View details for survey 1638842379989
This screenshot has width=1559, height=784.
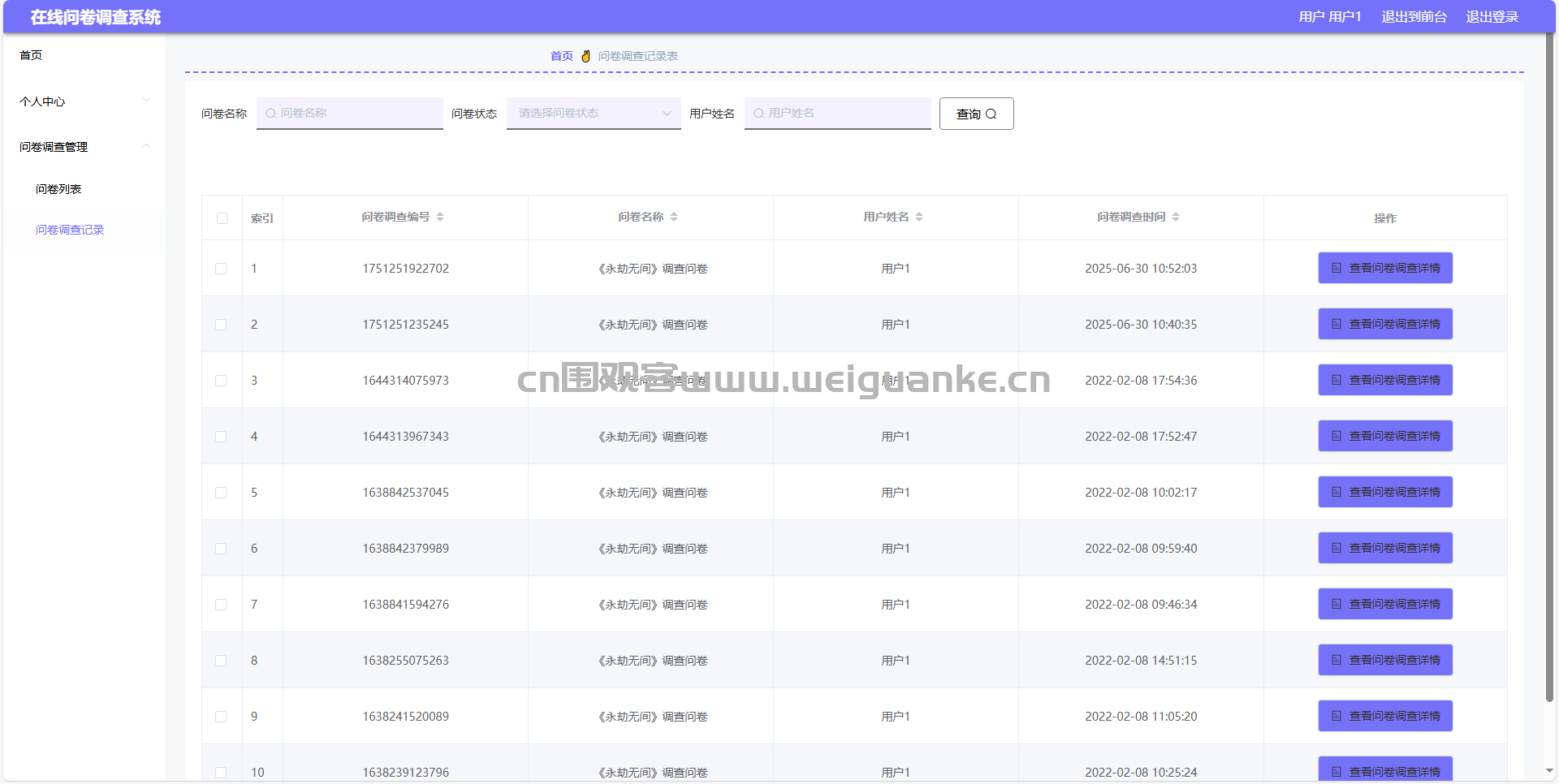click(x=1385, y=548)
